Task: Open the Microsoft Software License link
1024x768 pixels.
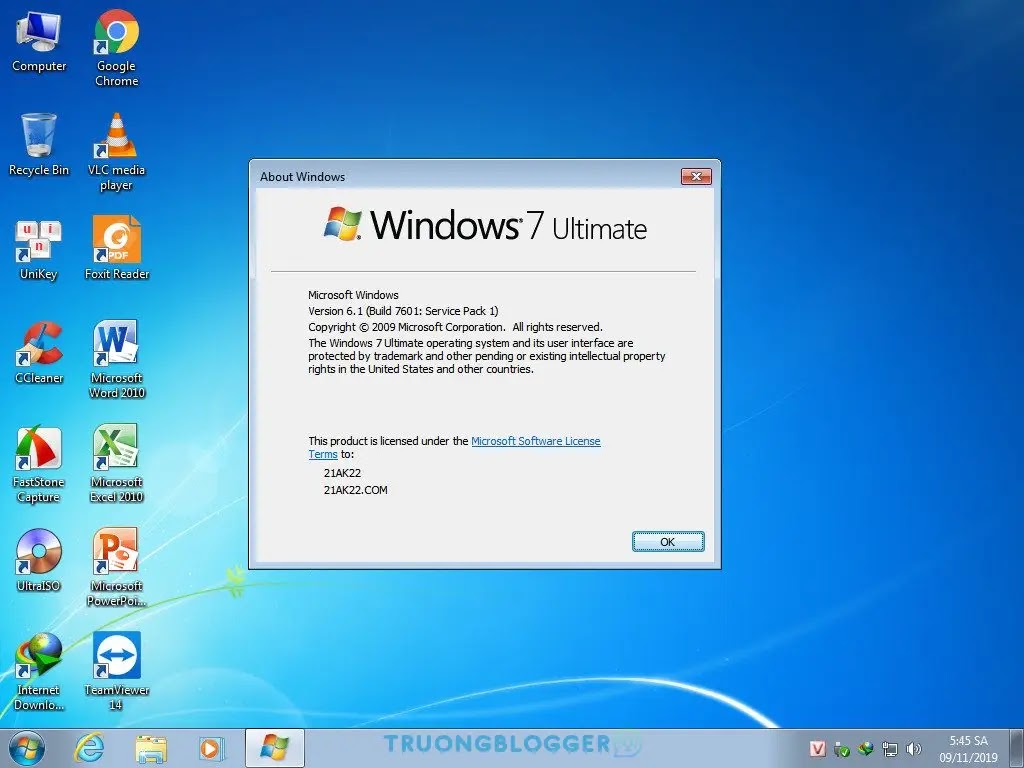Action: click(536, 441)
